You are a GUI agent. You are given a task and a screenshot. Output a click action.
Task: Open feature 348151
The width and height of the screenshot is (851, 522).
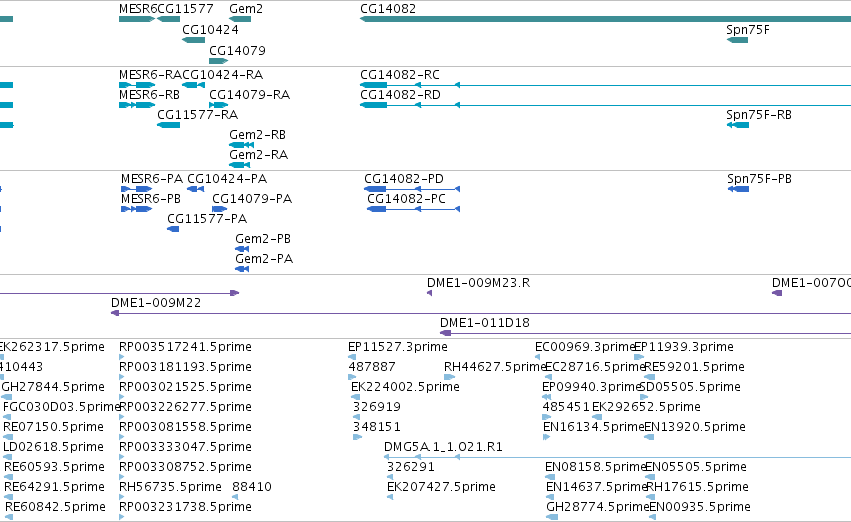[377, 427]
